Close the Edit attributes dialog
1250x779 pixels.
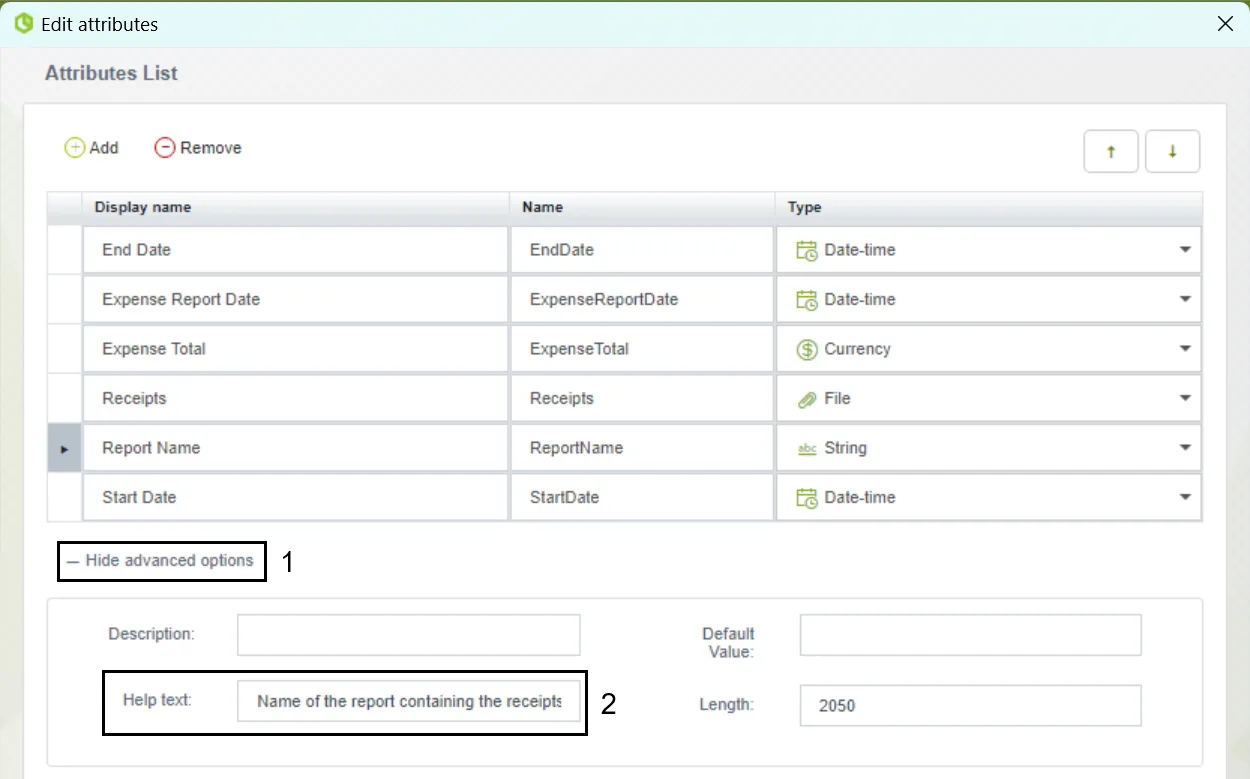click(x=1225, y=24)
